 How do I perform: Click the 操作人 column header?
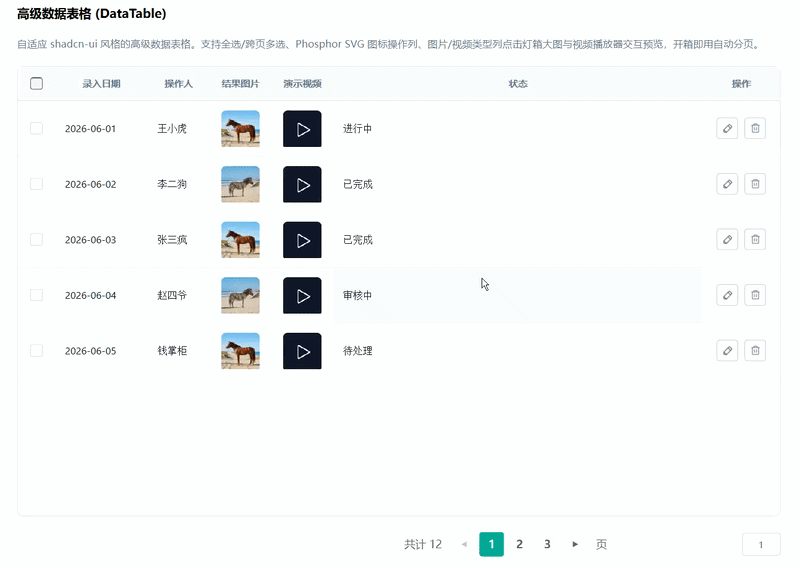point(179,84)
